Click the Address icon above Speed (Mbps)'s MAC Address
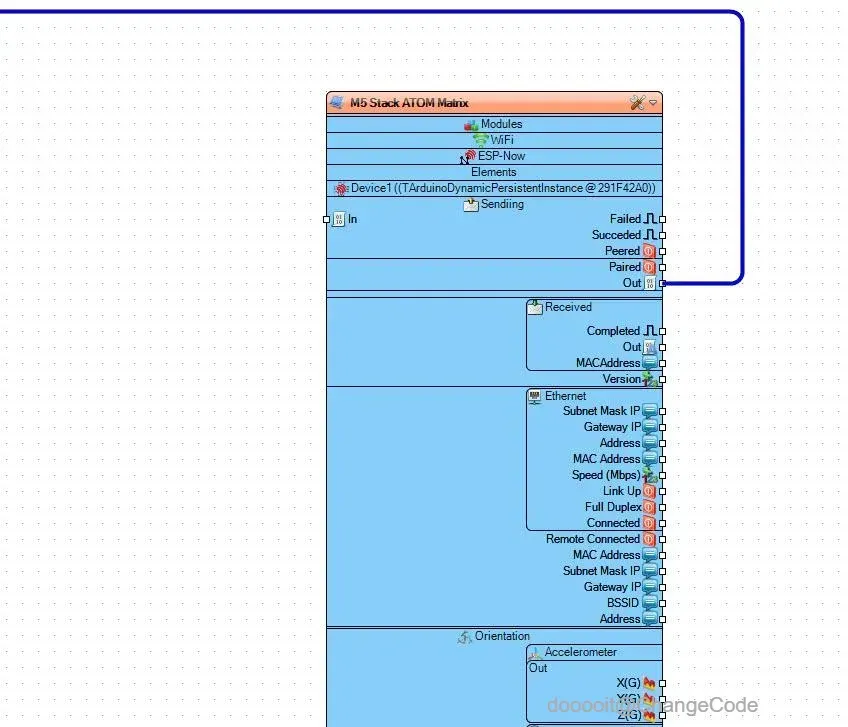848x727 pixels. [x=650, y=443]
